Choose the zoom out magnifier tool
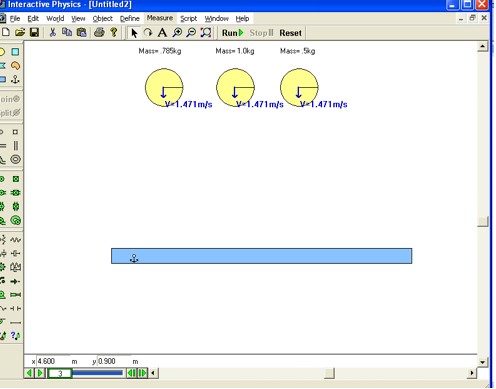This screenshot has width=496, height=389. tap(191, 33)
